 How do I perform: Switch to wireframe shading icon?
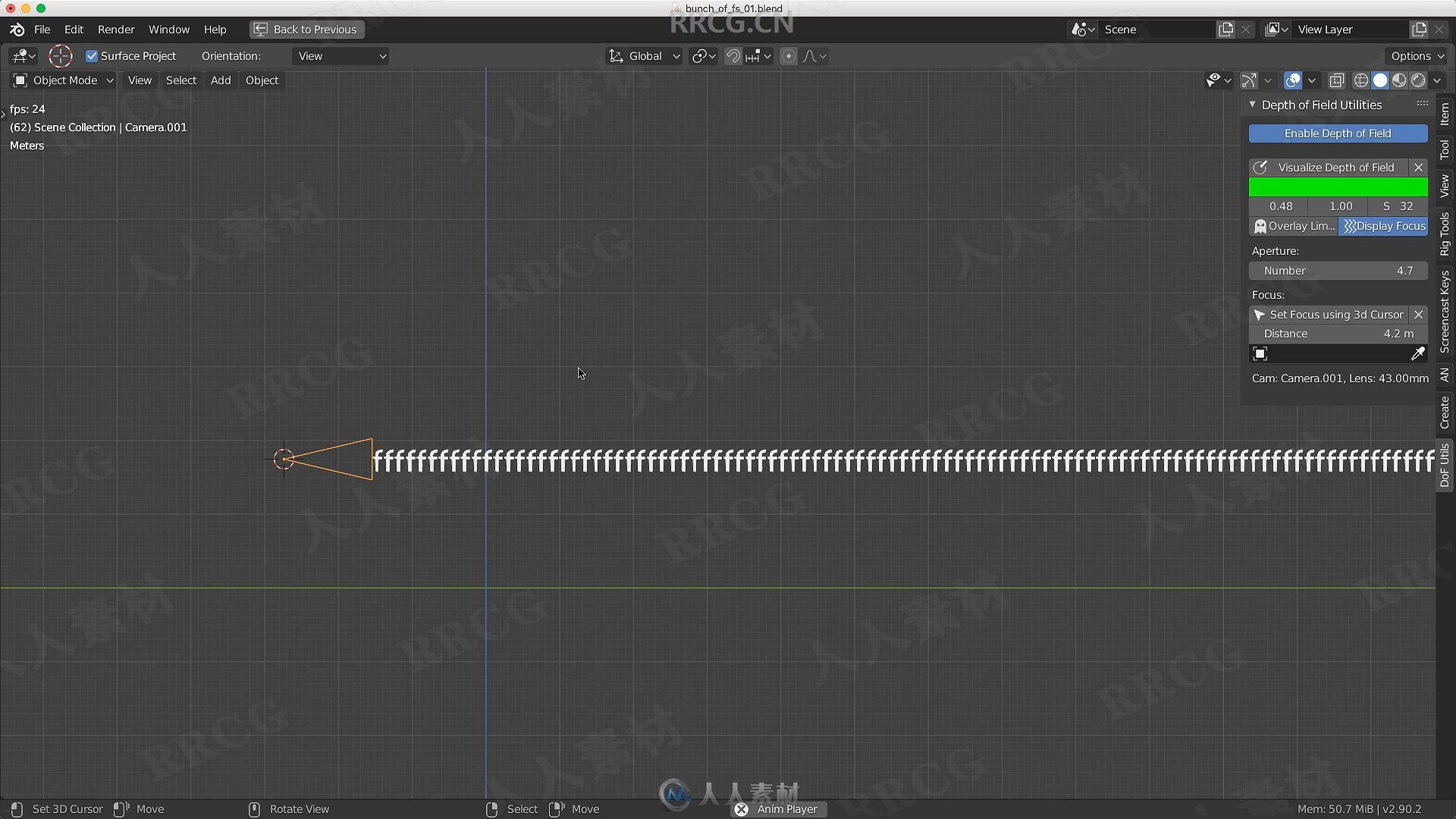(1361, 80)
